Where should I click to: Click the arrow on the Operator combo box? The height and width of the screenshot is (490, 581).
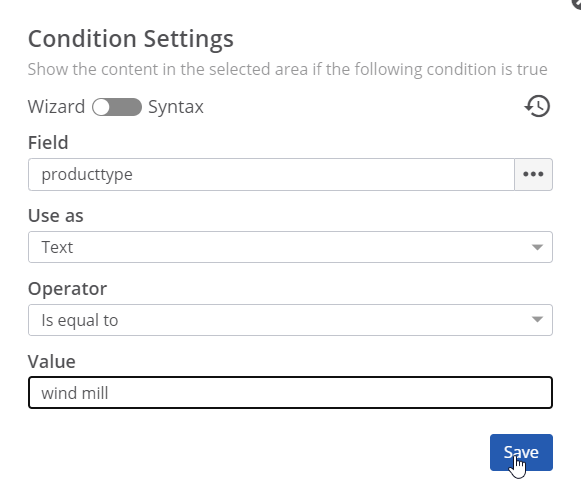(x=537, y=320)
